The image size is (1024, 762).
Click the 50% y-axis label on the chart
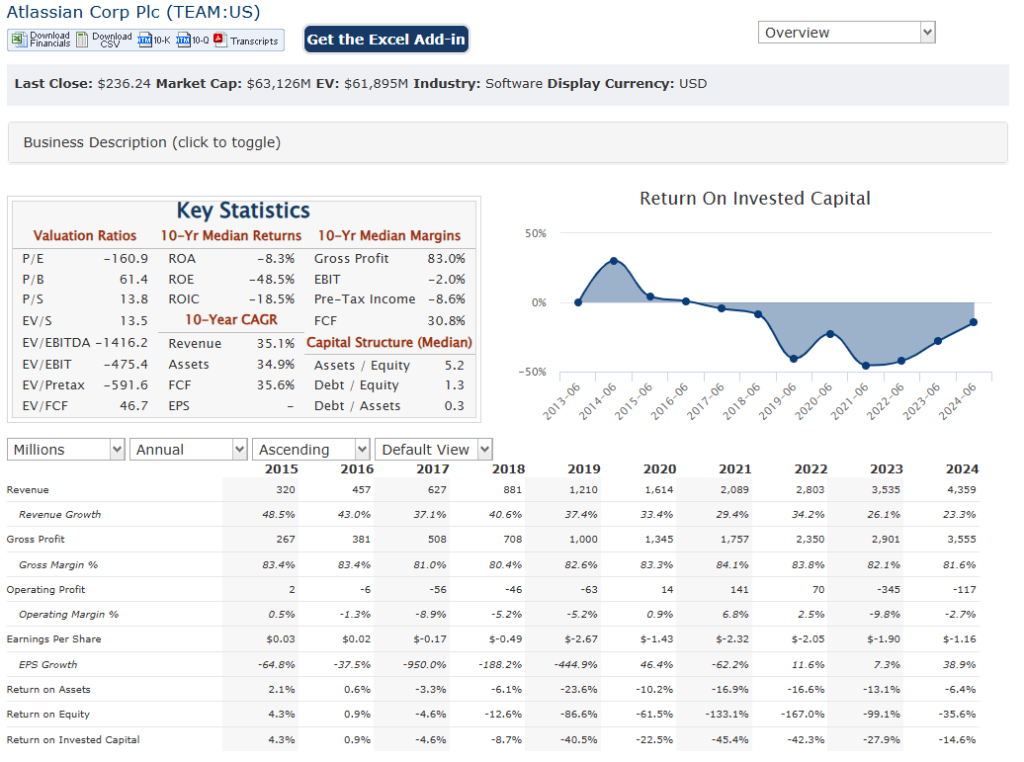tap(536, 233)
